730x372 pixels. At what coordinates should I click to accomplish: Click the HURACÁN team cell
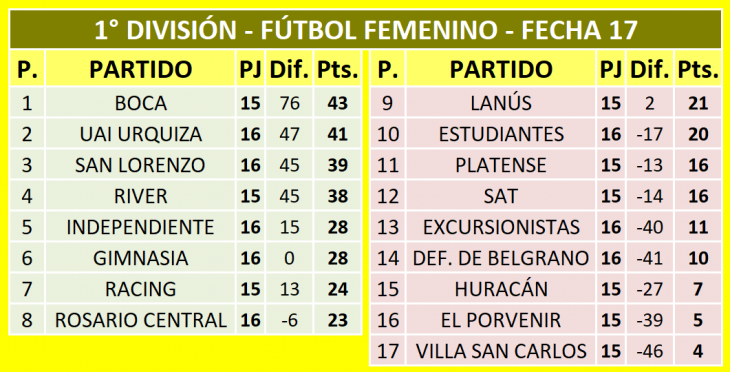click(501, 289)
